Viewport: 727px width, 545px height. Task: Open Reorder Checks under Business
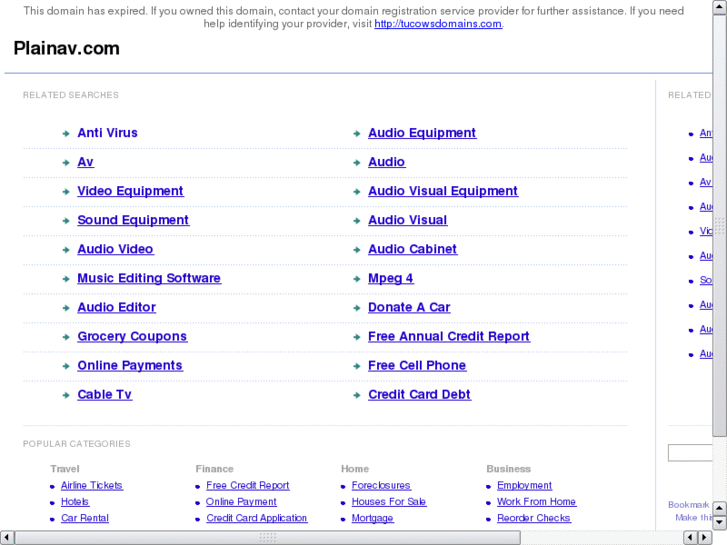pos(534,518)
